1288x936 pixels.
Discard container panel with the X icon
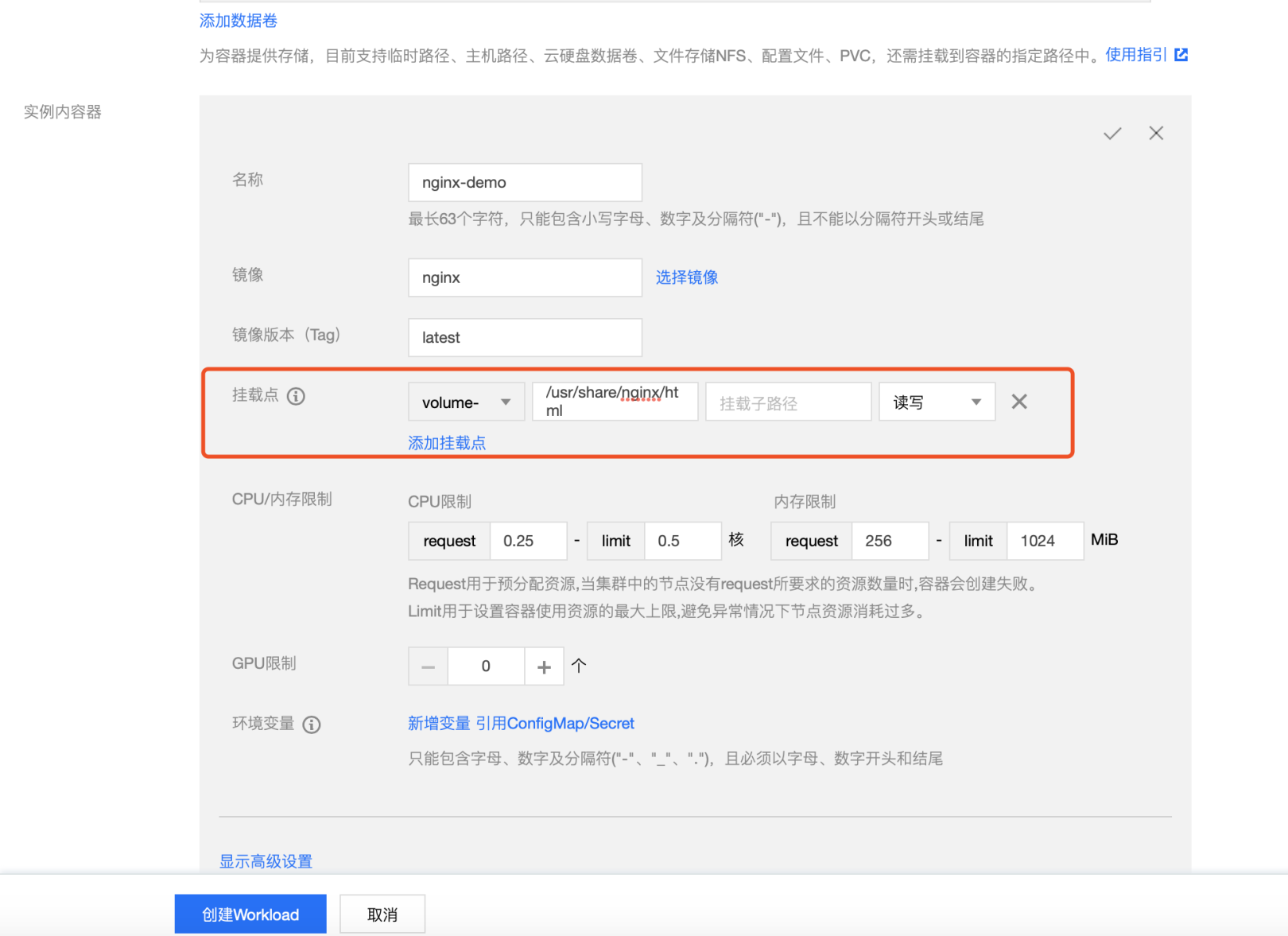click(1156, 133)
